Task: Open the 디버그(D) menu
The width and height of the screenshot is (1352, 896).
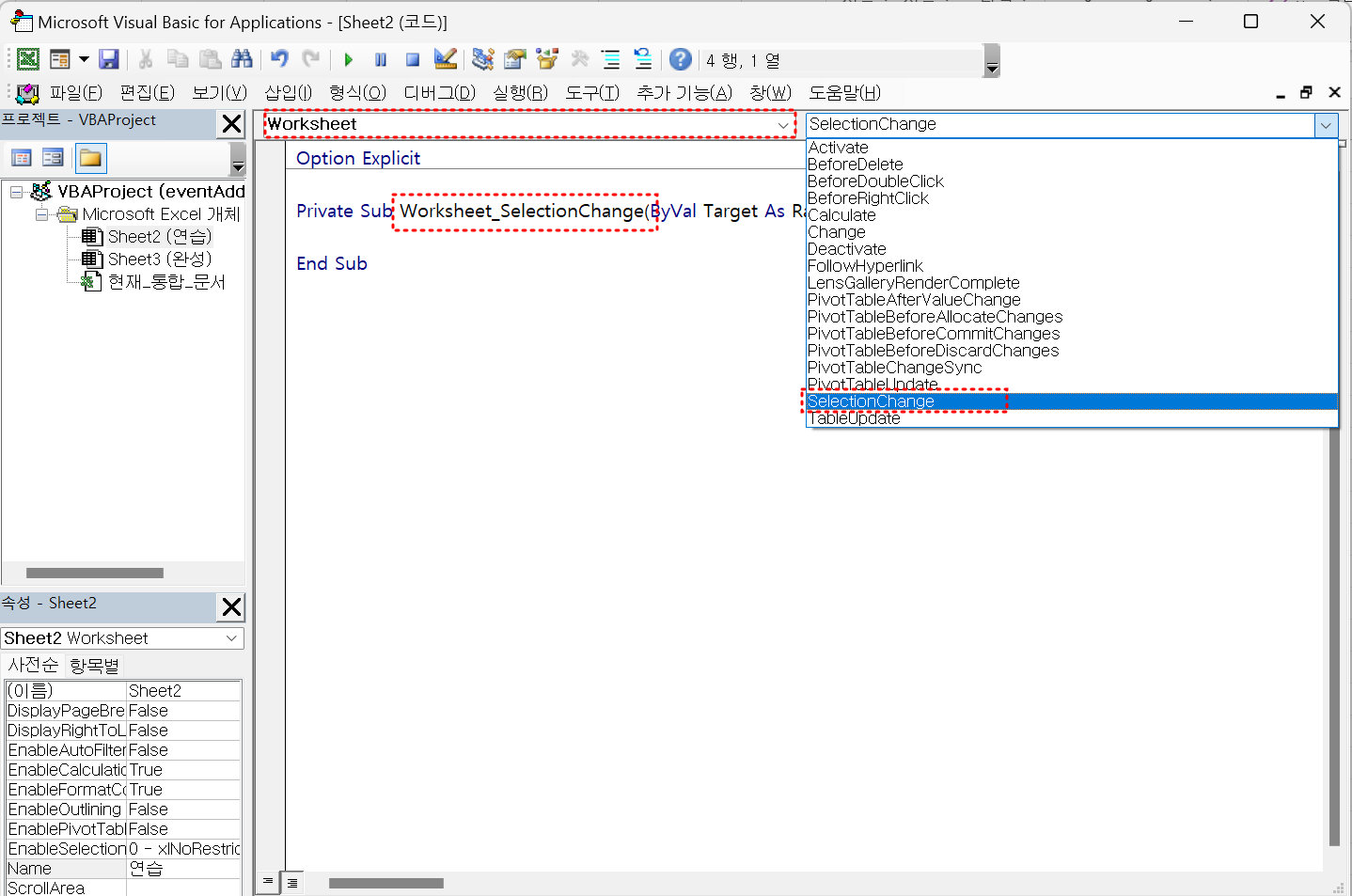Action: [x=439, y=93]
